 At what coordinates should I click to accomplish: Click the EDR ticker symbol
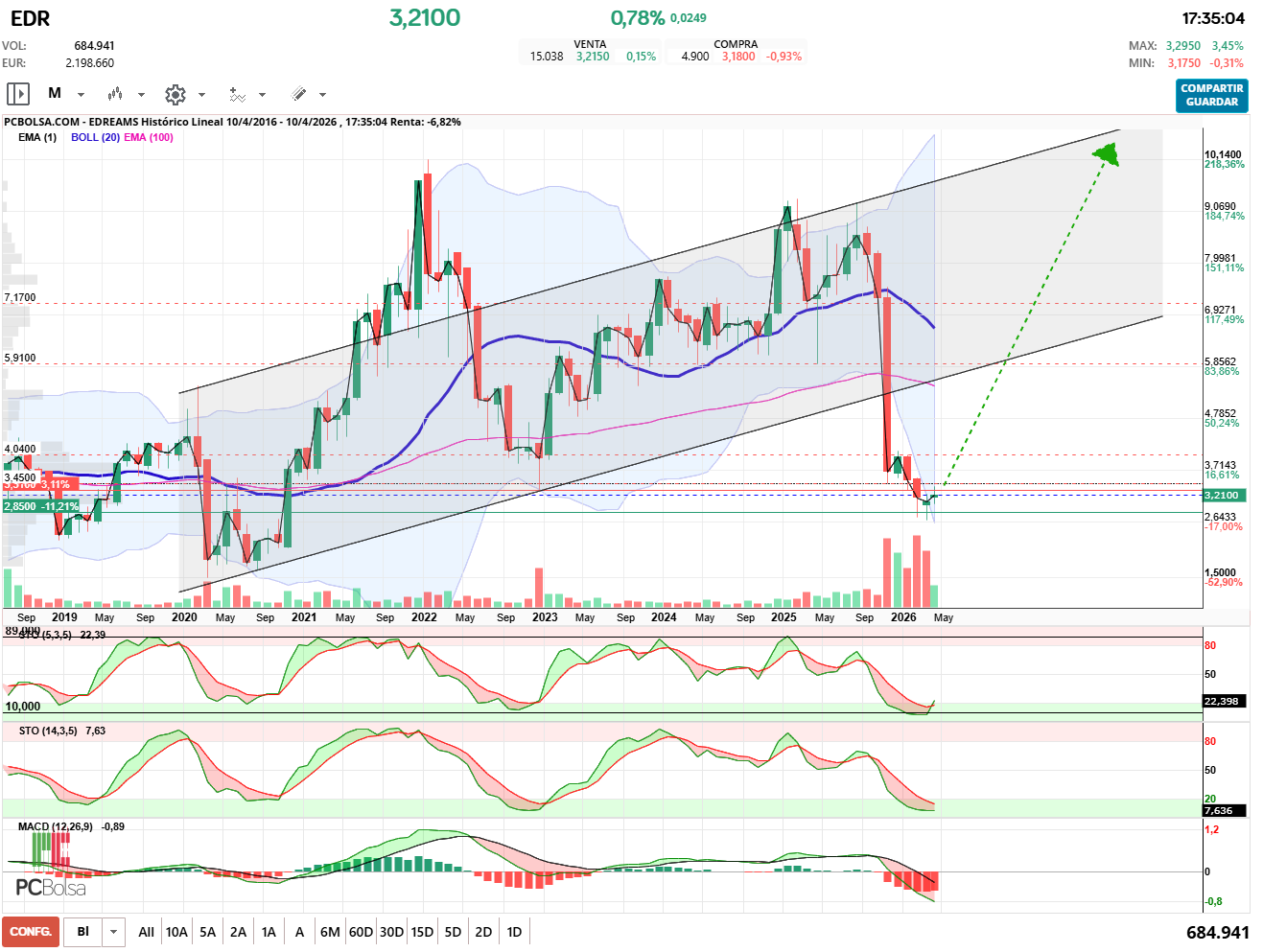(x=30, y=18)
